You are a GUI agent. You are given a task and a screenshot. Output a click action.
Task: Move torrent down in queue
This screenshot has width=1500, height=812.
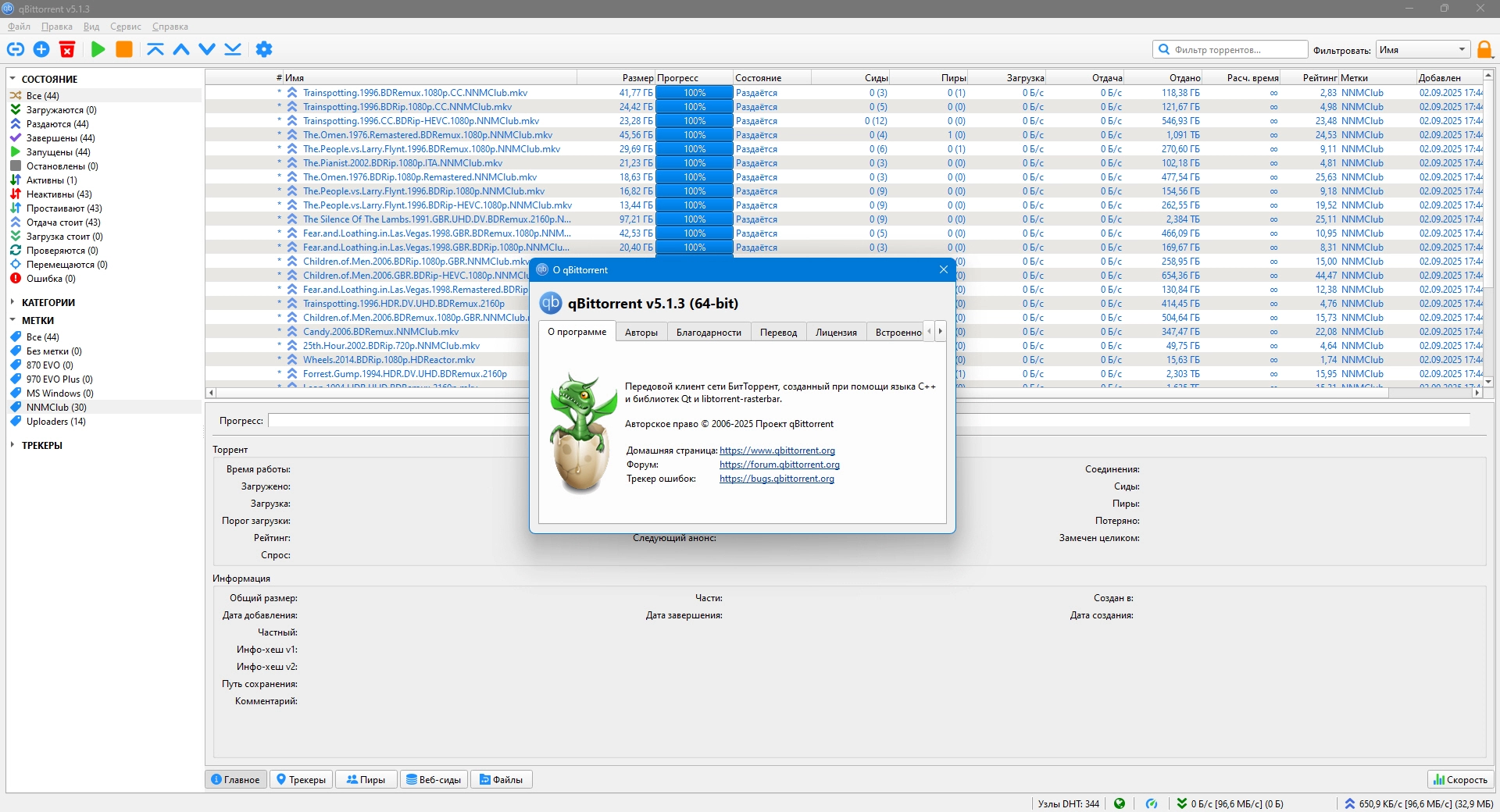tap(207, 49)
